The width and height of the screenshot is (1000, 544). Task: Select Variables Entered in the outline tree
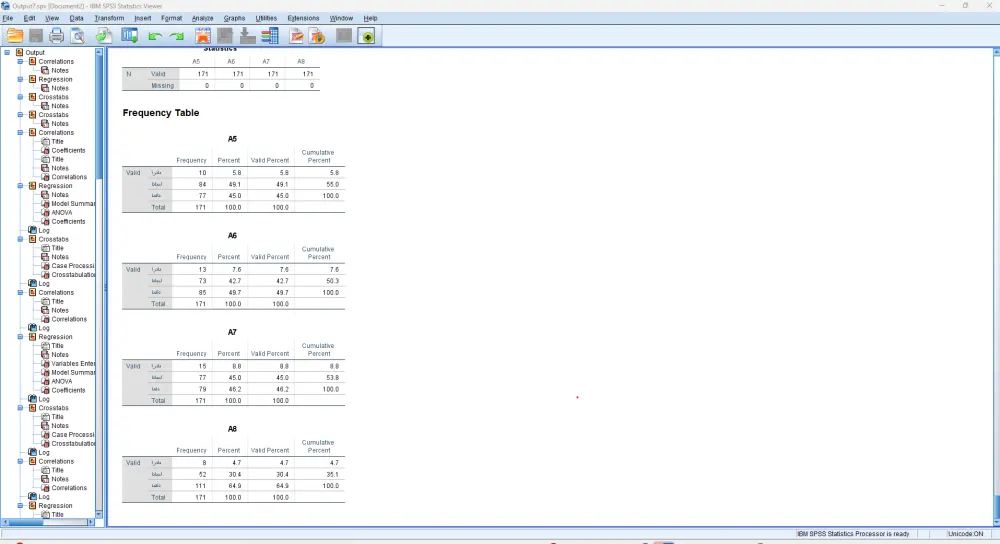point(73,364)
